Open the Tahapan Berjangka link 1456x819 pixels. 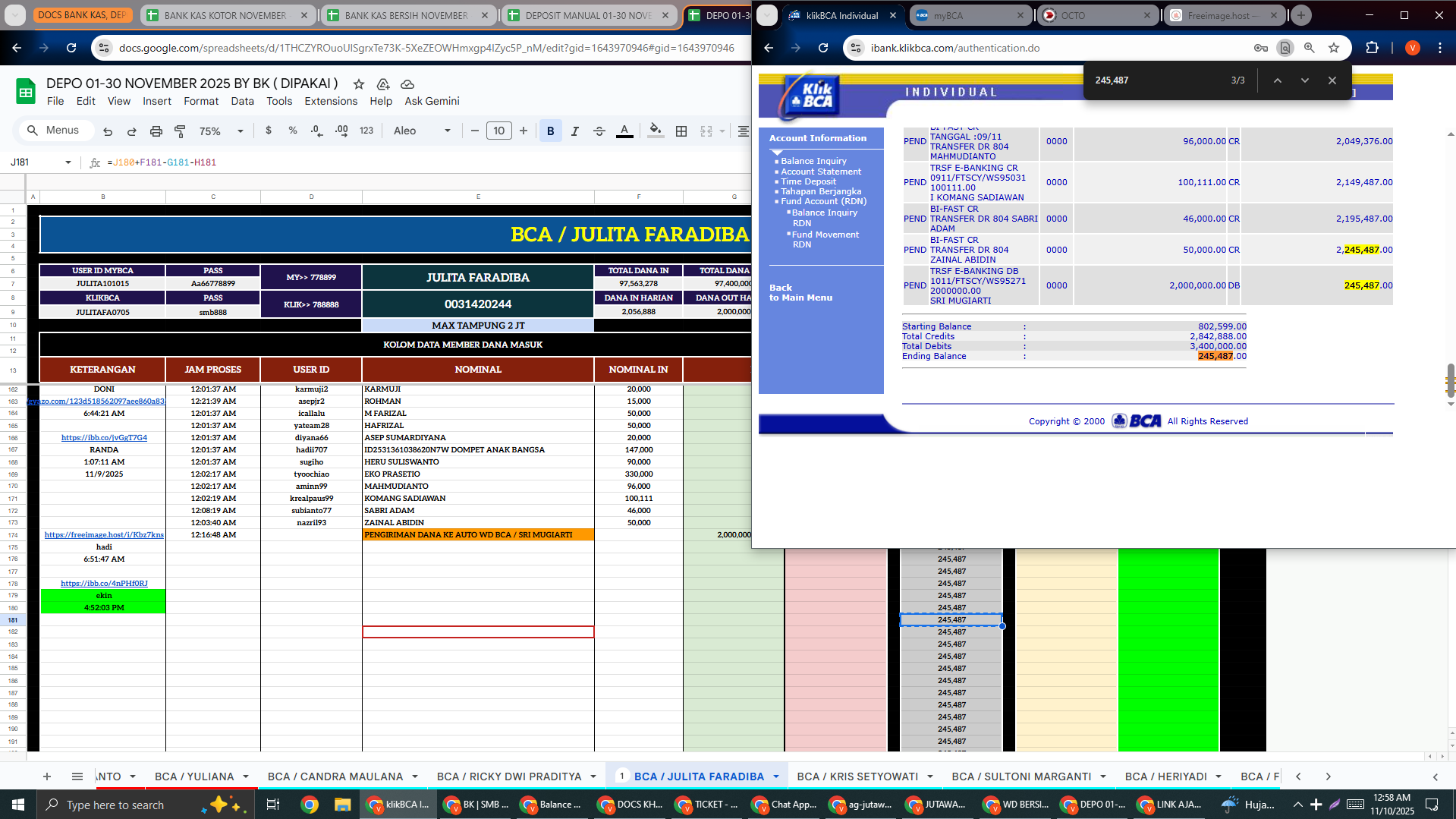(821, 191)
